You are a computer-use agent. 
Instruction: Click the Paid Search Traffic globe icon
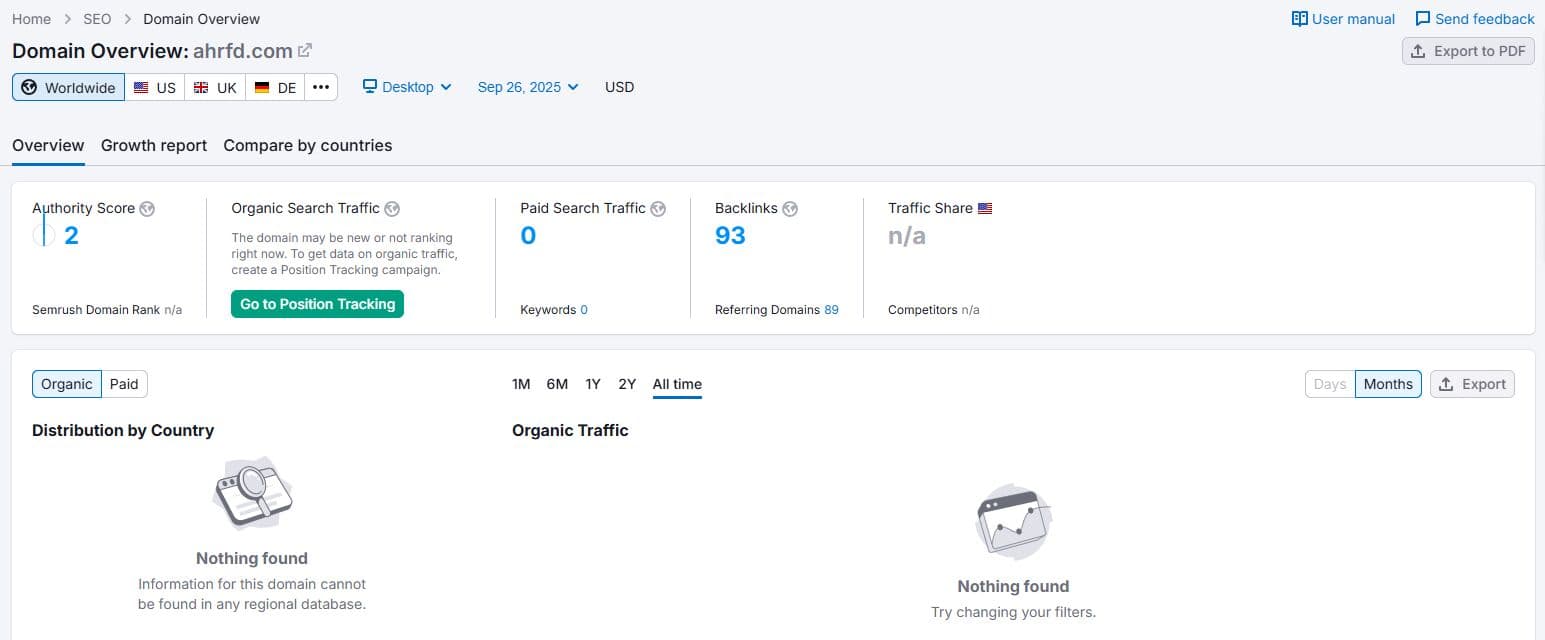658,209
